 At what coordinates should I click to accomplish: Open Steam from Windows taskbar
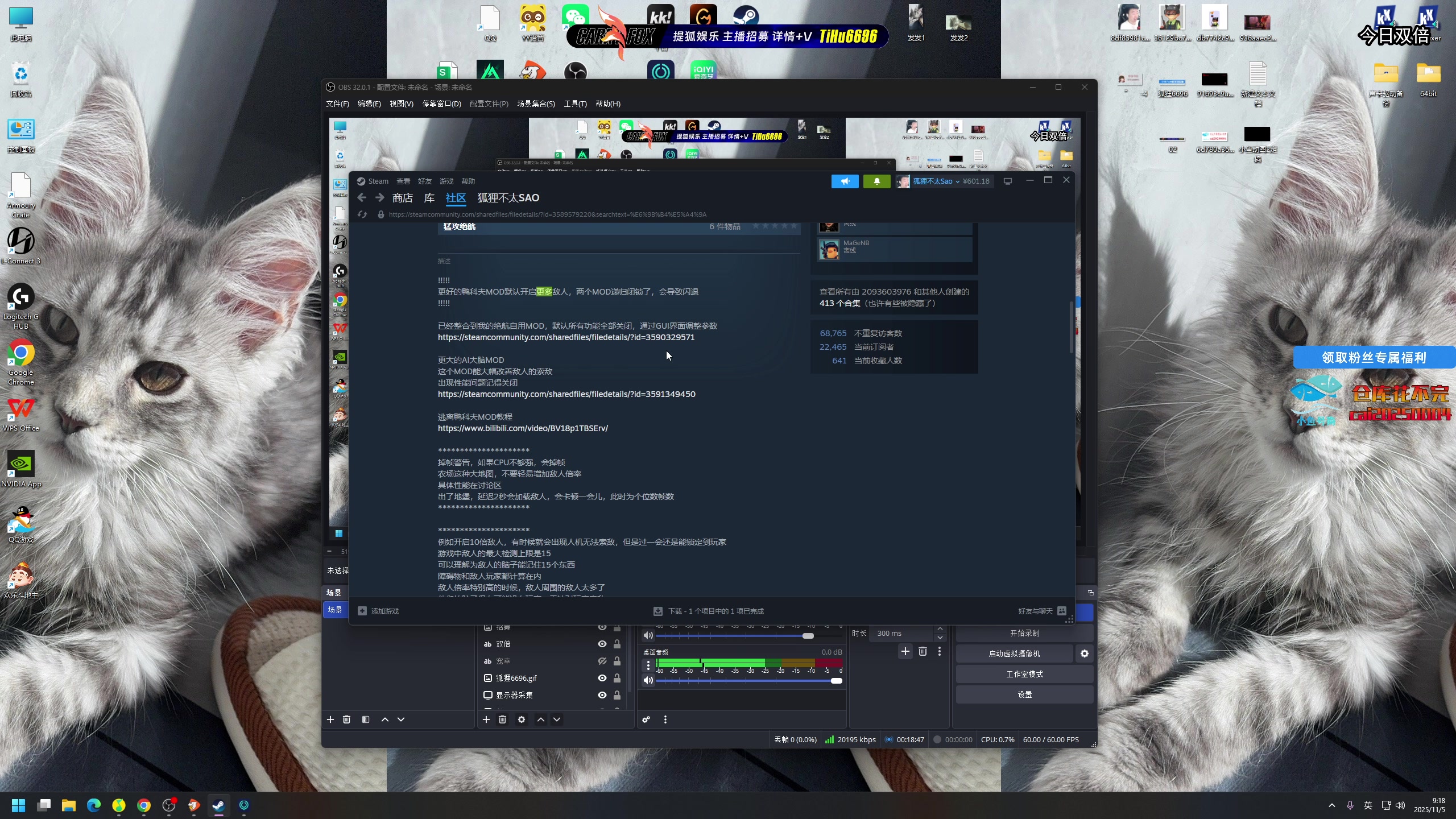coord(218,805)
